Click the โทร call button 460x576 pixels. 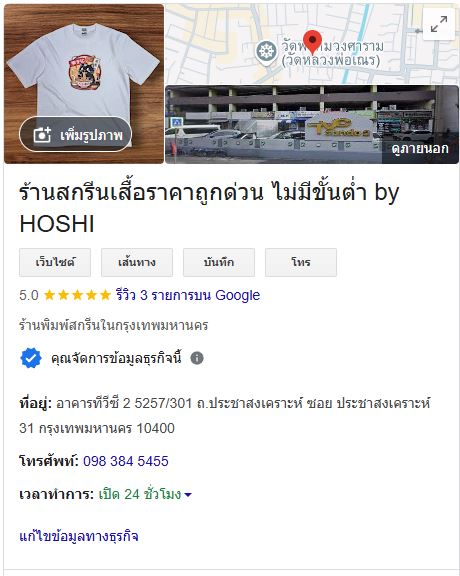301,262
